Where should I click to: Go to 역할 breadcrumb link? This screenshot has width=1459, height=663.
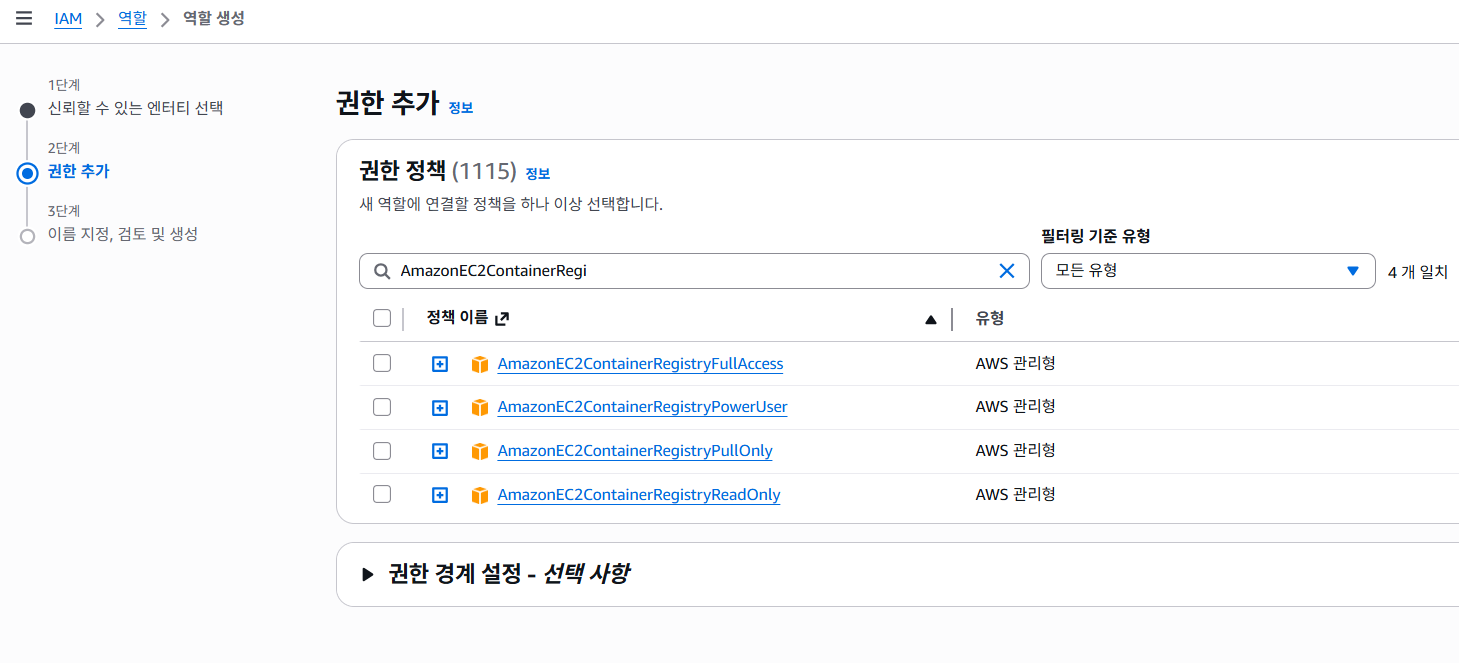pos(132,19)
